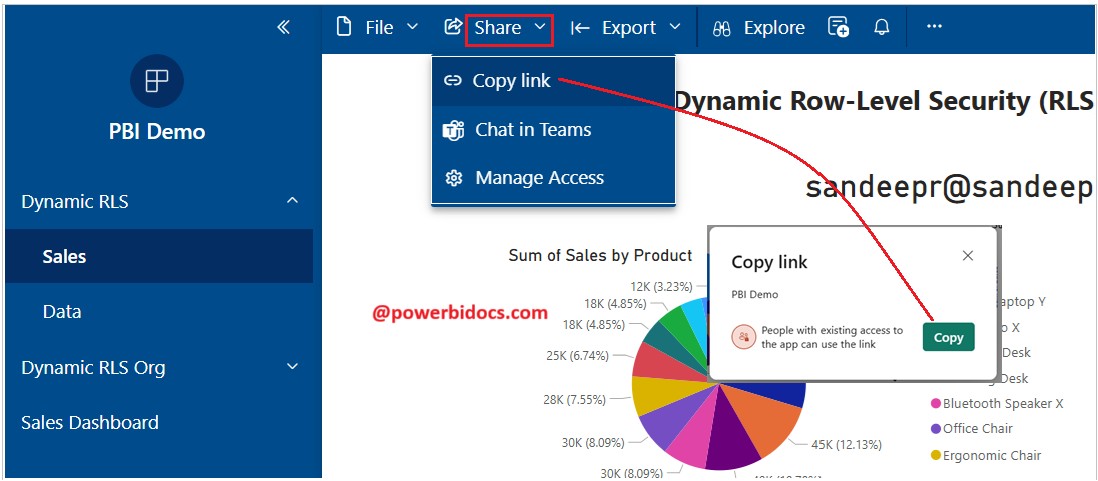Click the Explore button
1098x481 pixels.
(x=758, y=28)
